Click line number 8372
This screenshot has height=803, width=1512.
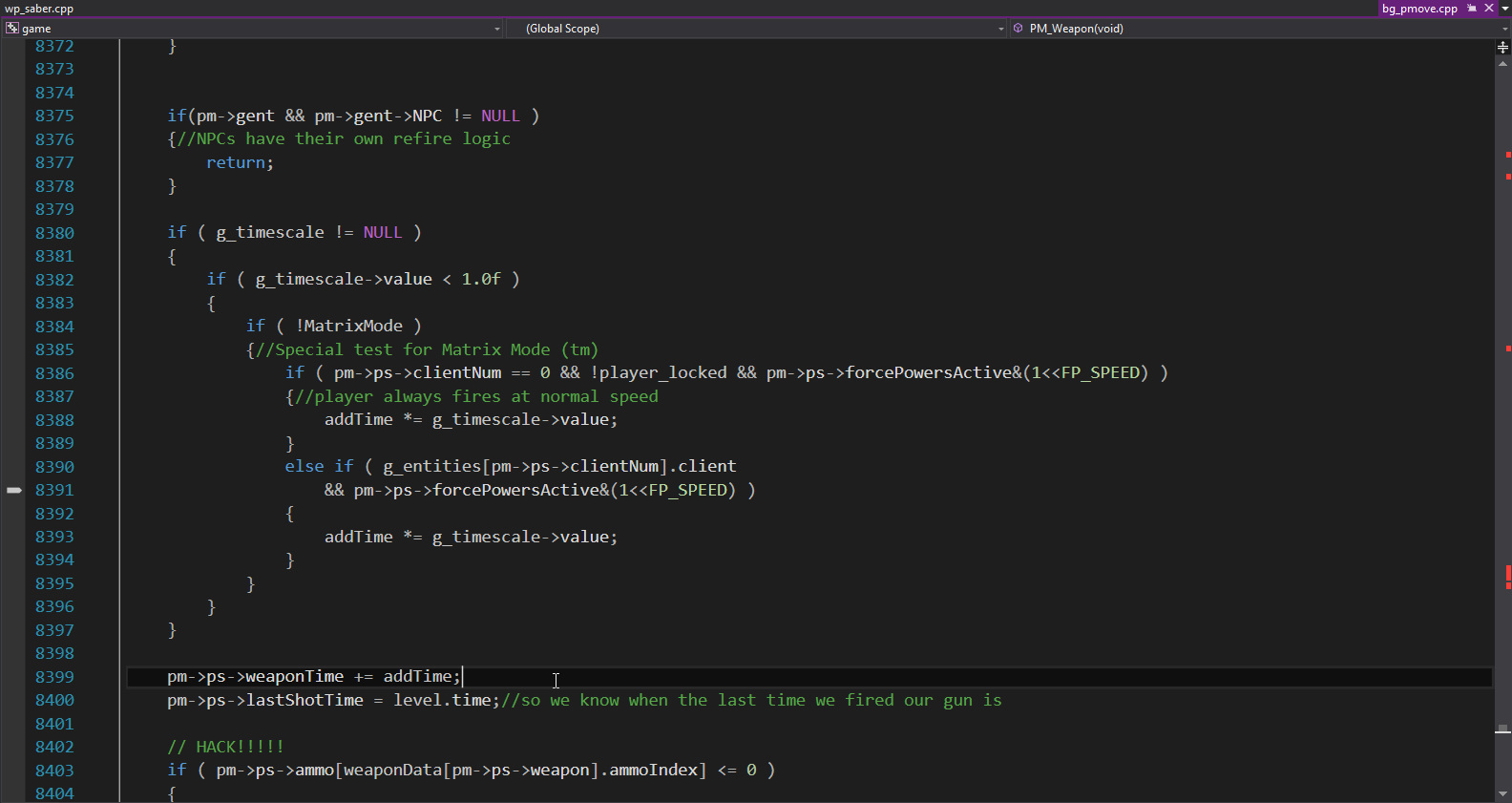54,46
